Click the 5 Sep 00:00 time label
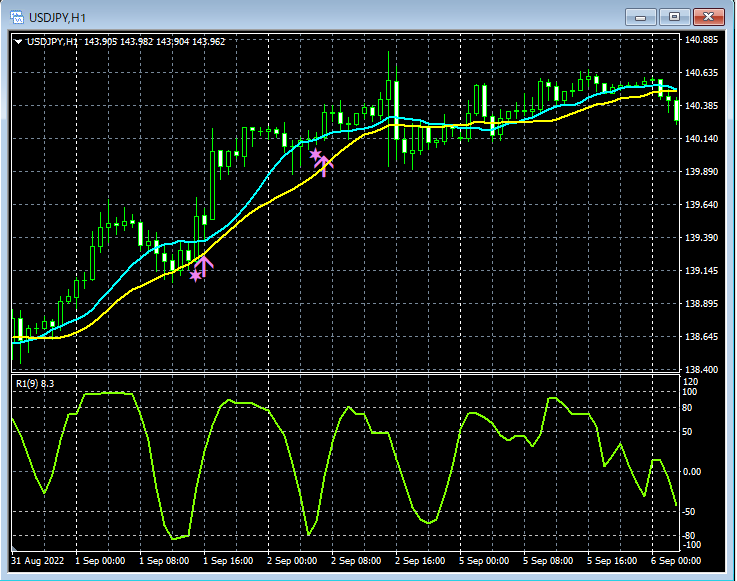The width and height of the screenshot is (737, 581). coord(484,561)
